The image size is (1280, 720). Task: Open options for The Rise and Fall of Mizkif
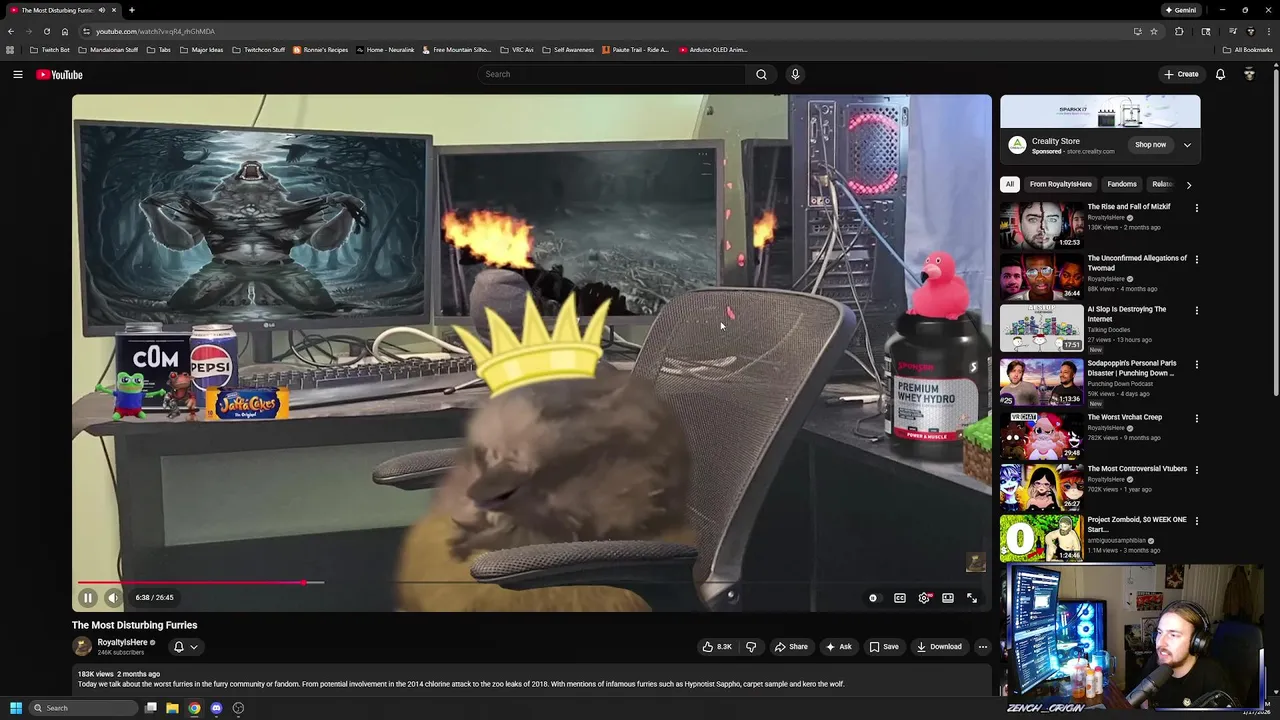tap(1196, 208)
